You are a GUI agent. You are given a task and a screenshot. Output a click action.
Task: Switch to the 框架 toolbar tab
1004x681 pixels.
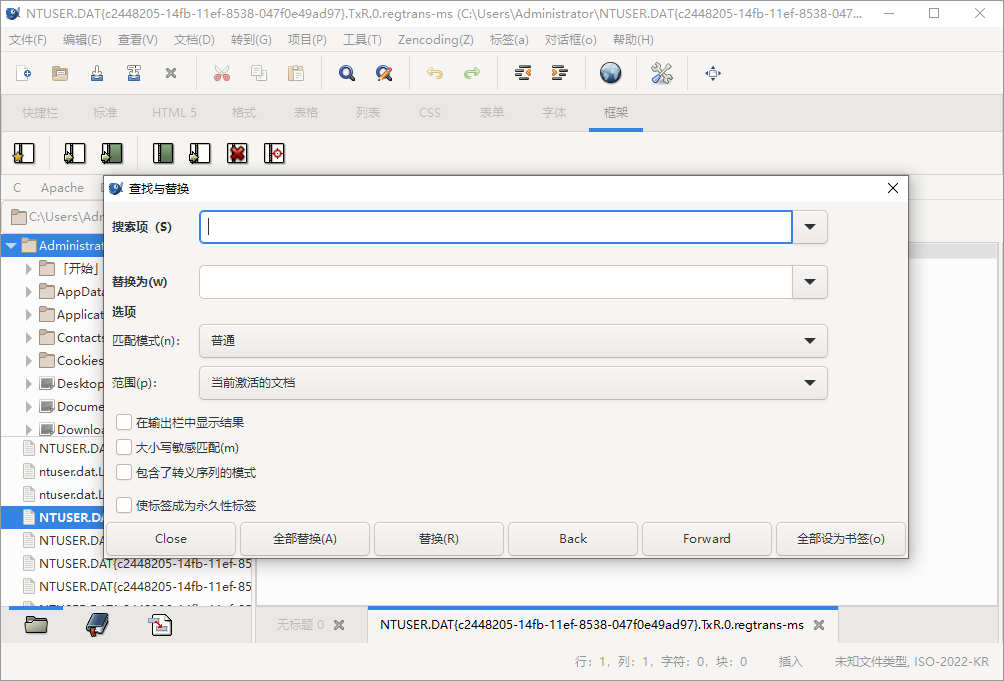click(x=616, y=113)
